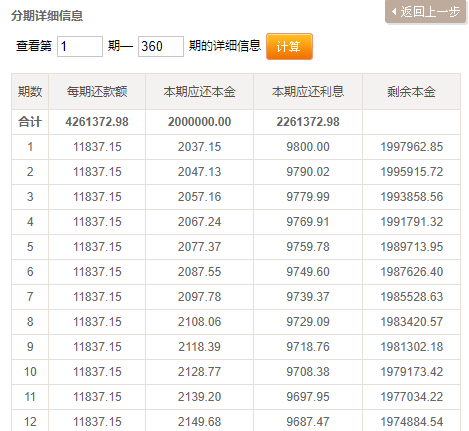Click the orange 计算 button
The width and height of the screenshot is (469, 431).
pos(289,46)
